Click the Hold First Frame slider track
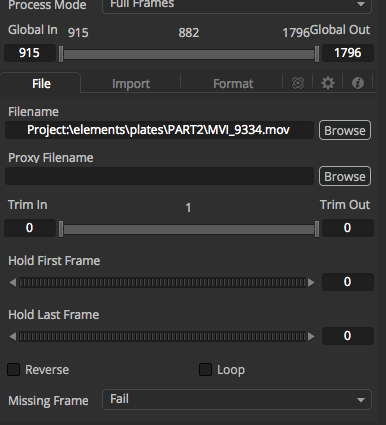Screen dimensions: 386x425 [162, 283]
